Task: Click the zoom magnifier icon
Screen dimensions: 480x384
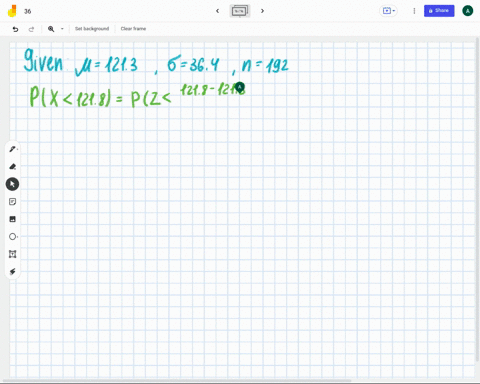Action: (x=51, y=29)
